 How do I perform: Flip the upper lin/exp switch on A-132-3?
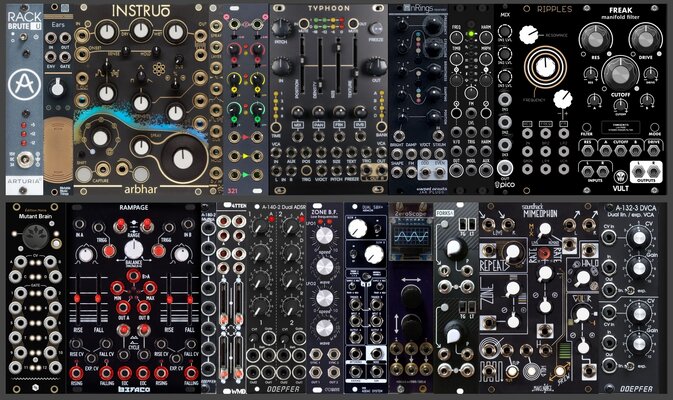631,290
